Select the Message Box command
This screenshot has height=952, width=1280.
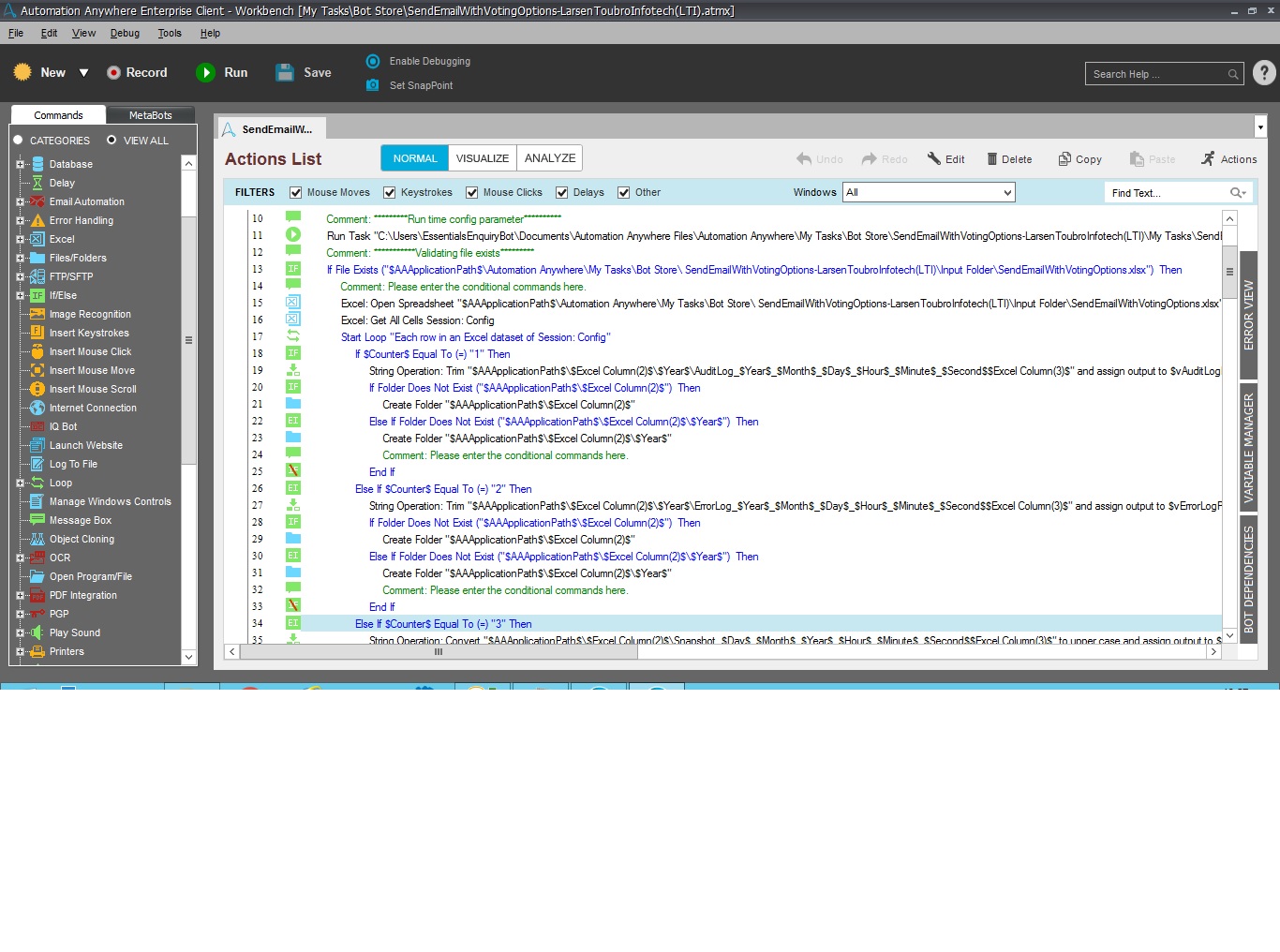pyautogui.click(x=80, y=520)
